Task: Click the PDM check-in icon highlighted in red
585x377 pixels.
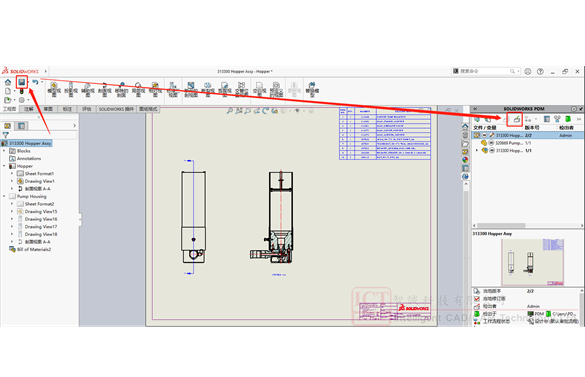Action: [516, 119]
